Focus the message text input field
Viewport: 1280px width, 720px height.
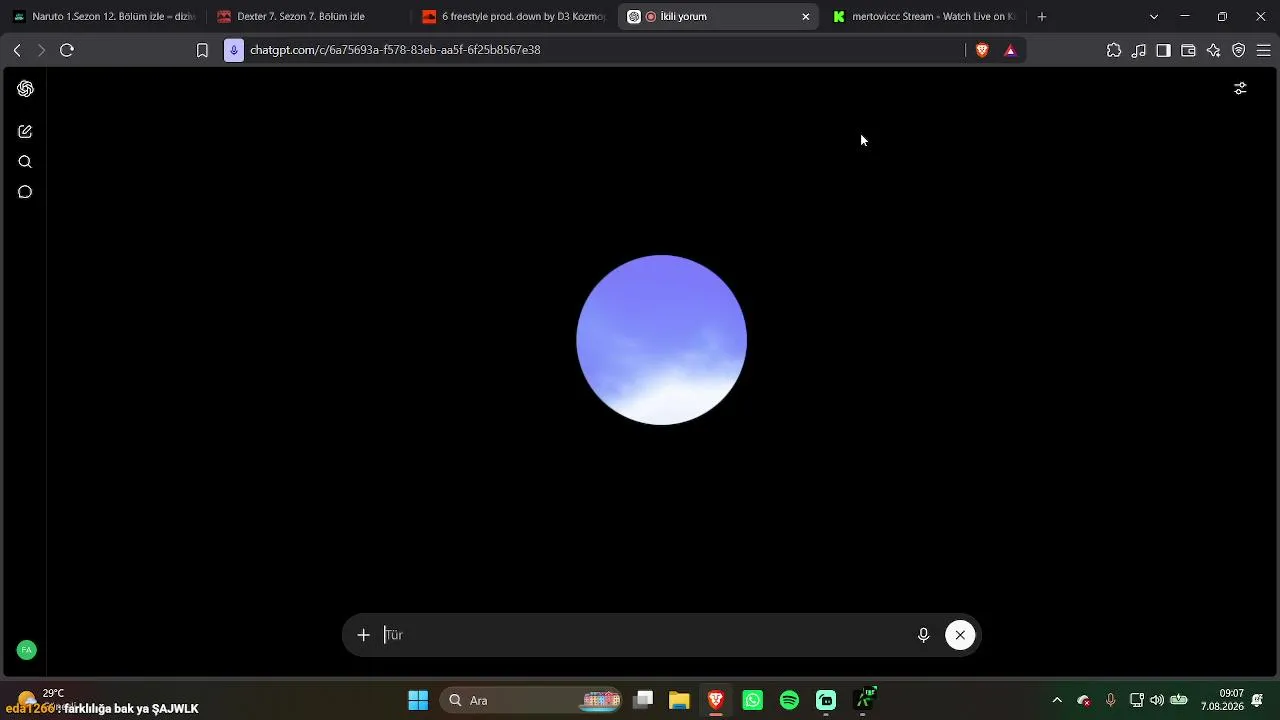point(645,635)
